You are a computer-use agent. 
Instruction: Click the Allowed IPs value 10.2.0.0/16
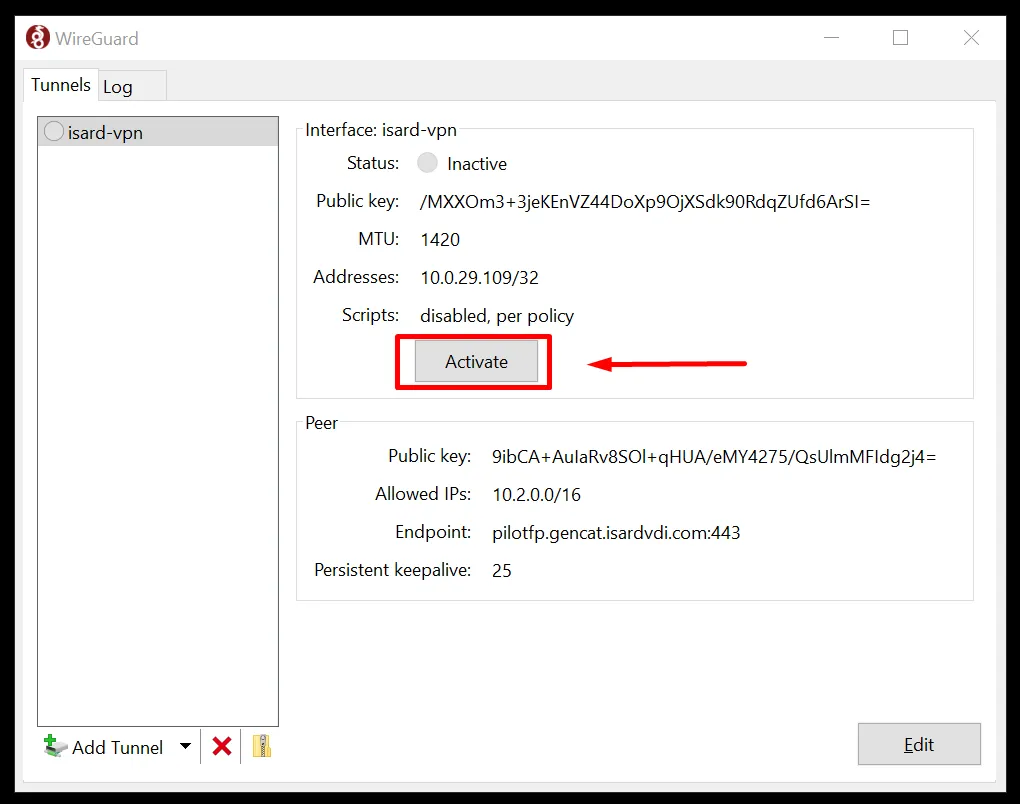pos(536,495)
